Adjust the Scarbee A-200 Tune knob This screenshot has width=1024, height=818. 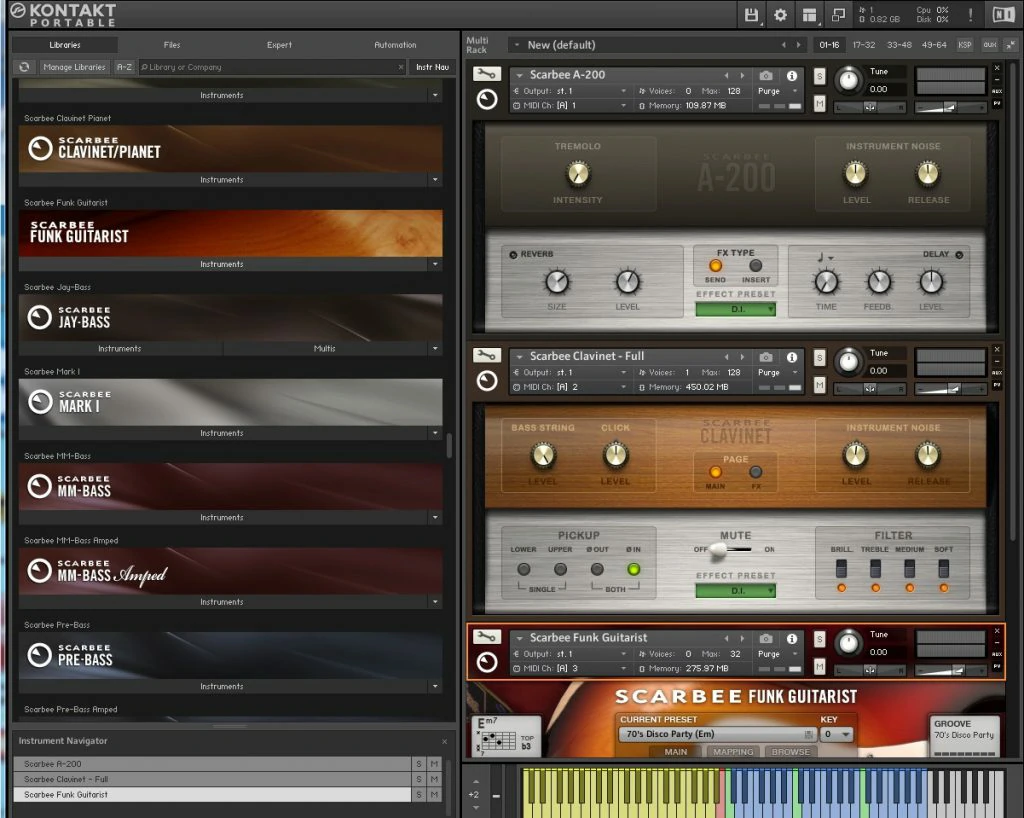click(x=848, y=80)
